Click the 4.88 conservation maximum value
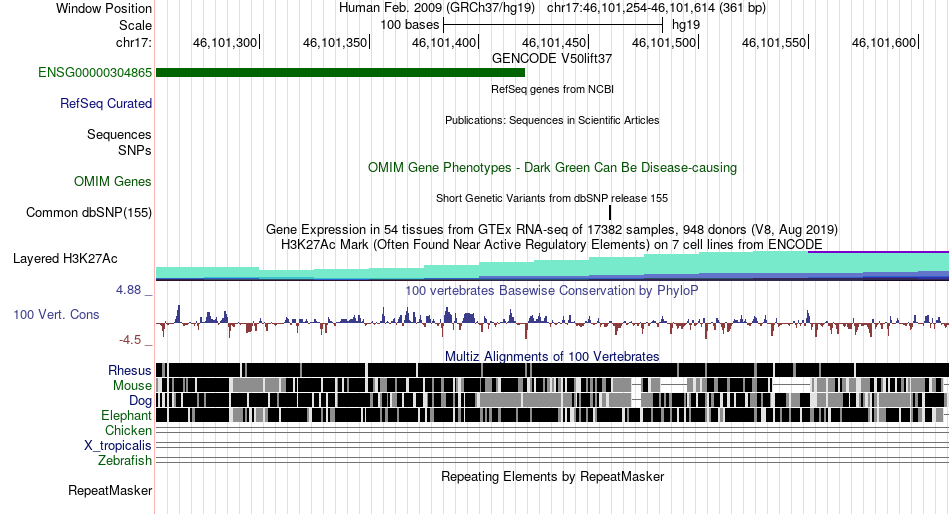This screenshot has width=950, height=514. click(x=128, y=290)
